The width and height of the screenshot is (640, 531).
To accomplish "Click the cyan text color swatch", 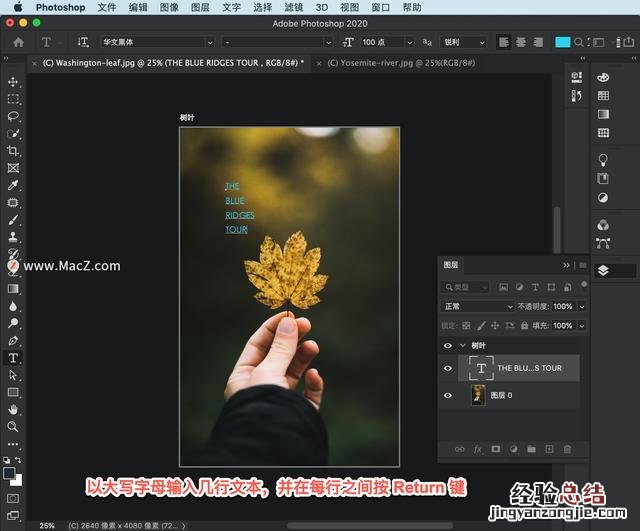I will click(563, 43).
